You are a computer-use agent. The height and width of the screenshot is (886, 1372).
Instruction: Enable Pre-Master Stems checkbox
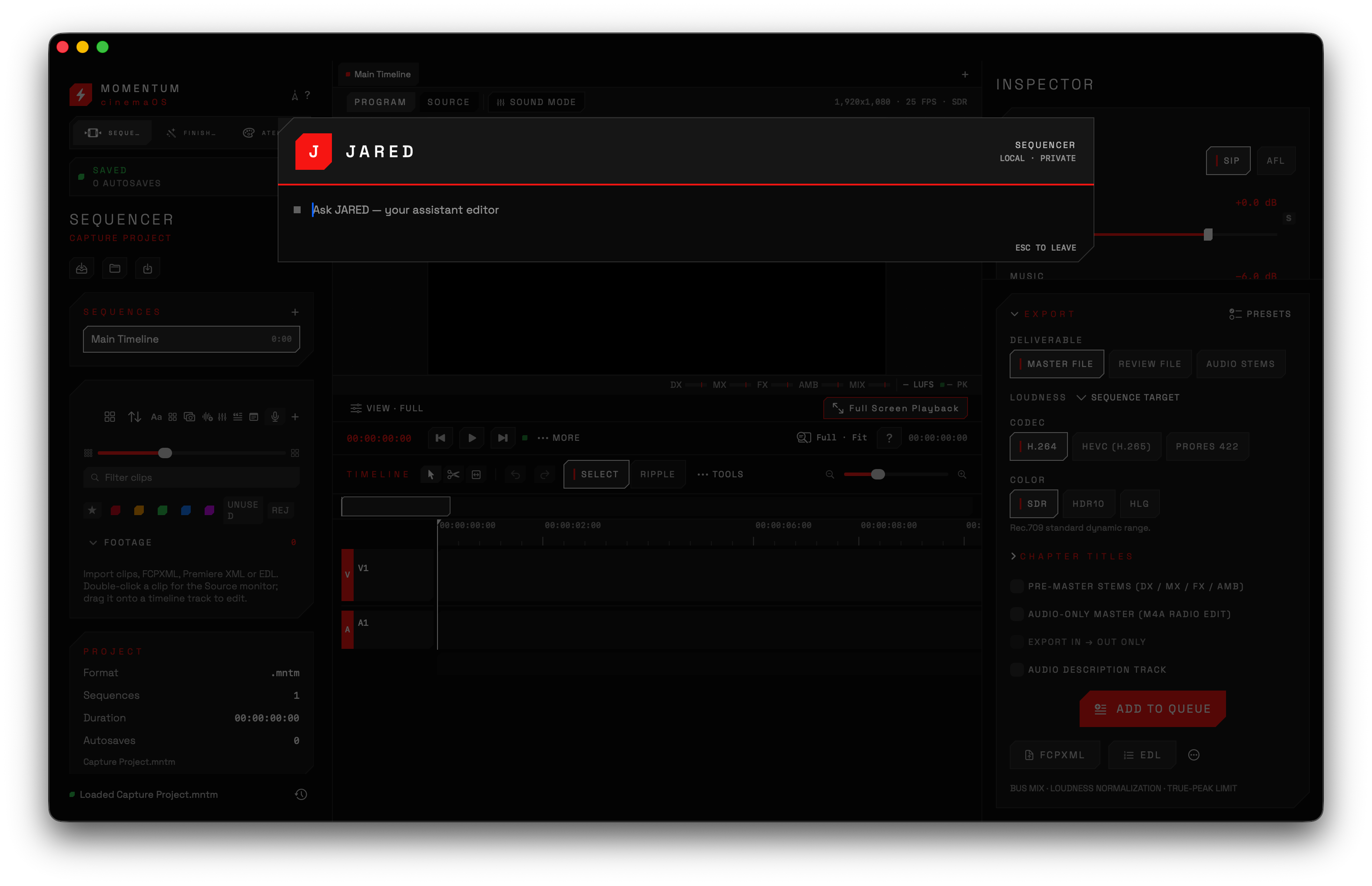[1017, 586]
